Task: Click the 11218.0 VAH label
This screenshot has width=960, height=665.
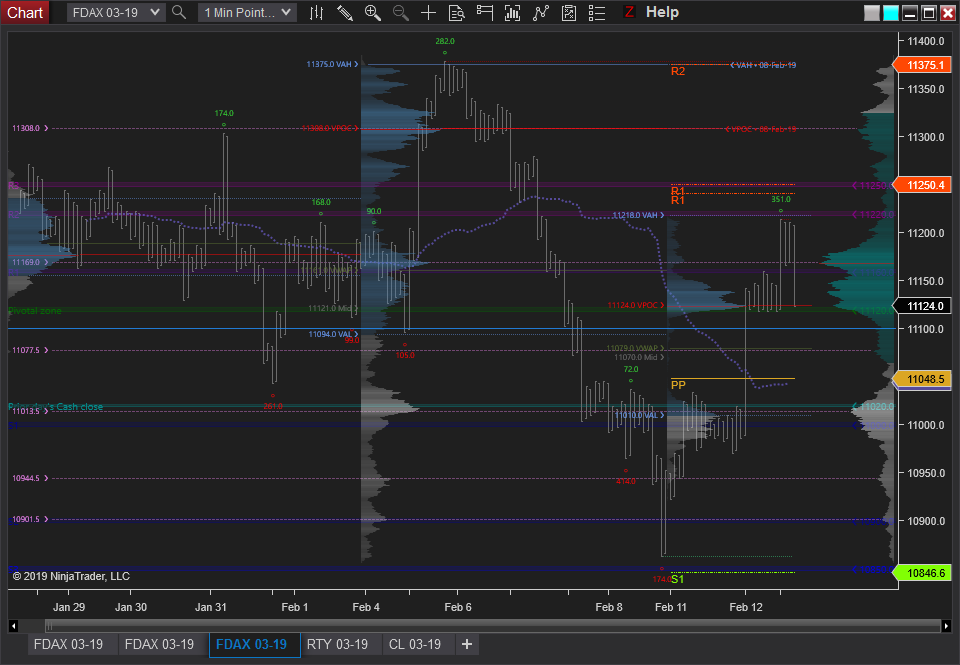Action: click(639, 215)
